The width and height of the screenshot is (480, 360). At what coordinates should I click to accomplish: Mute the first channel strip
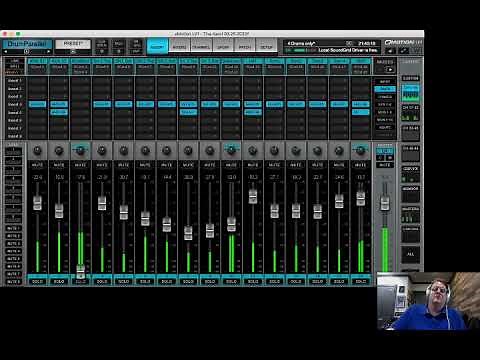(x=37, y=165)
